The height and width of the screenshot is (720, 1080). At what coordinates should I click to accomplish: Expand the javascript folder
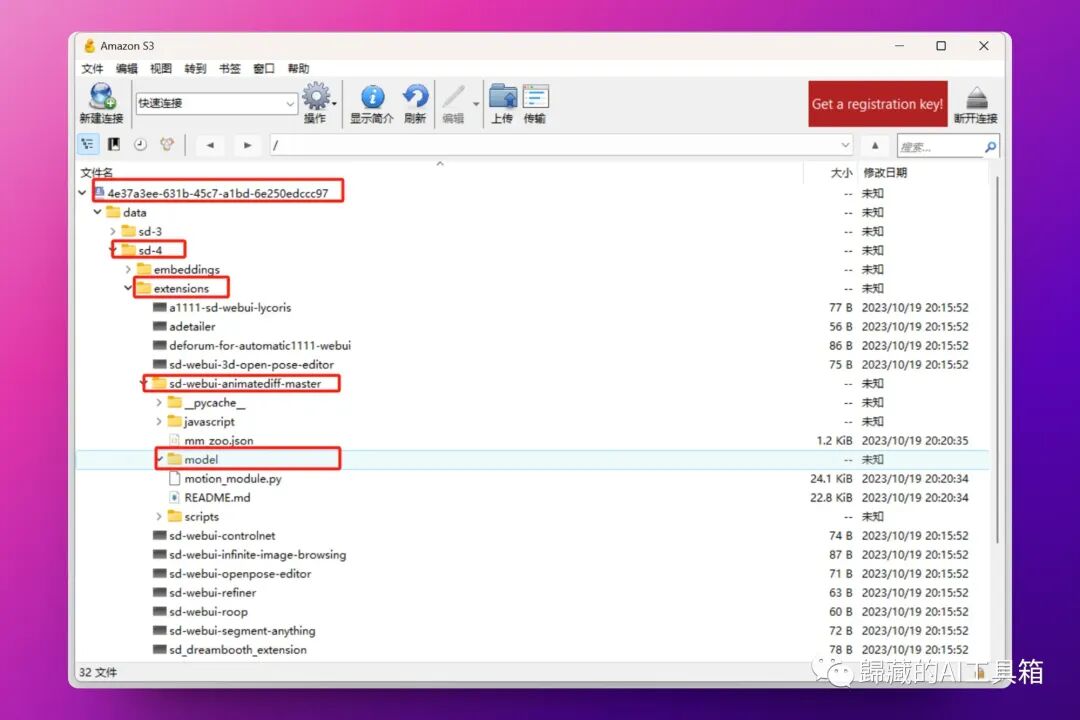pyautogui.click(x=159, y=422)
